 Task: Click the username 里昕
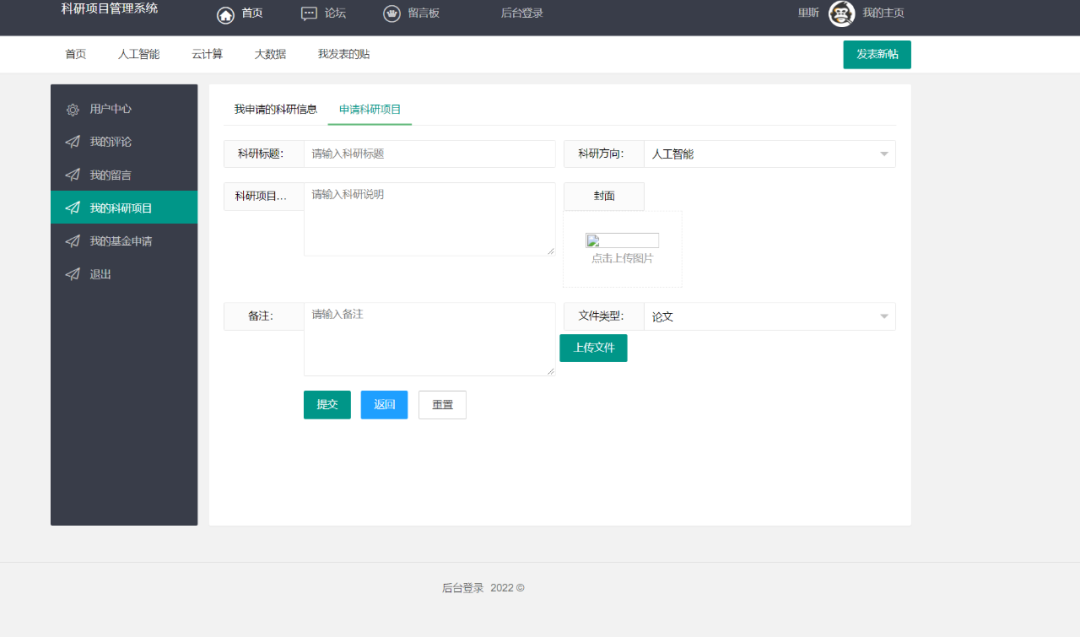[809, 13]
